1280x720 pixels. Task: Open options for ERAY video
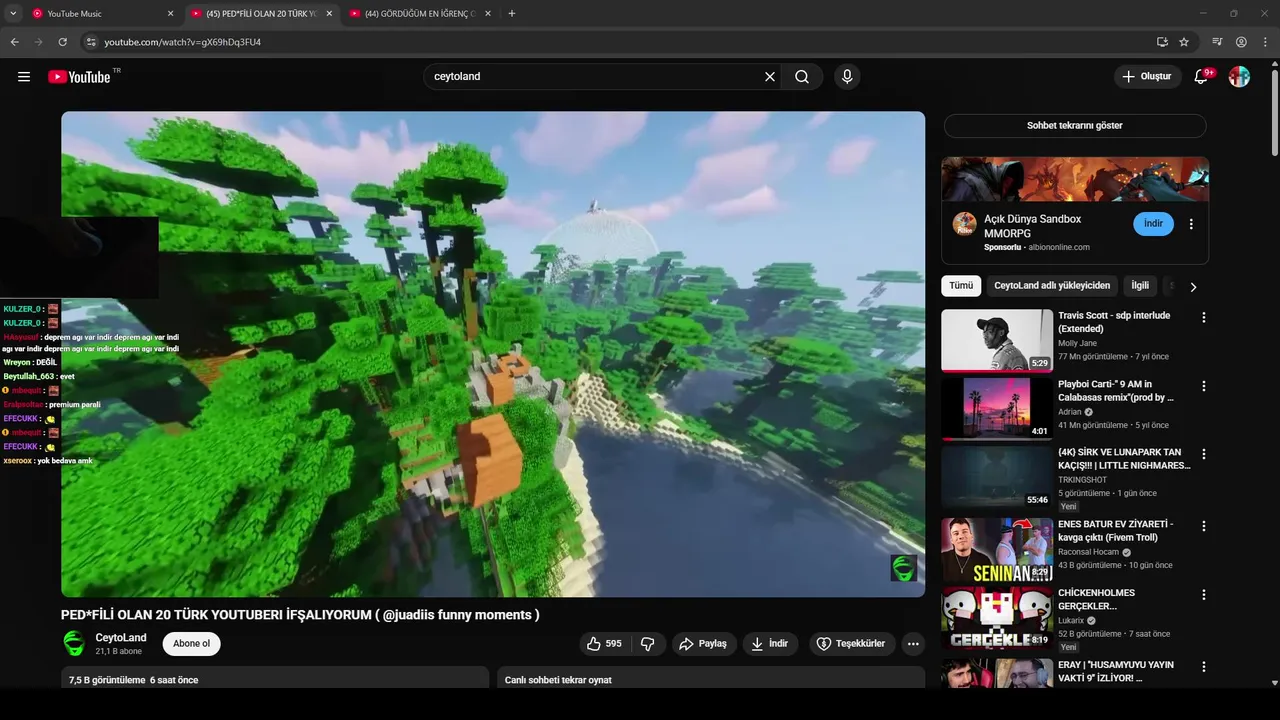coord(1204,666)
